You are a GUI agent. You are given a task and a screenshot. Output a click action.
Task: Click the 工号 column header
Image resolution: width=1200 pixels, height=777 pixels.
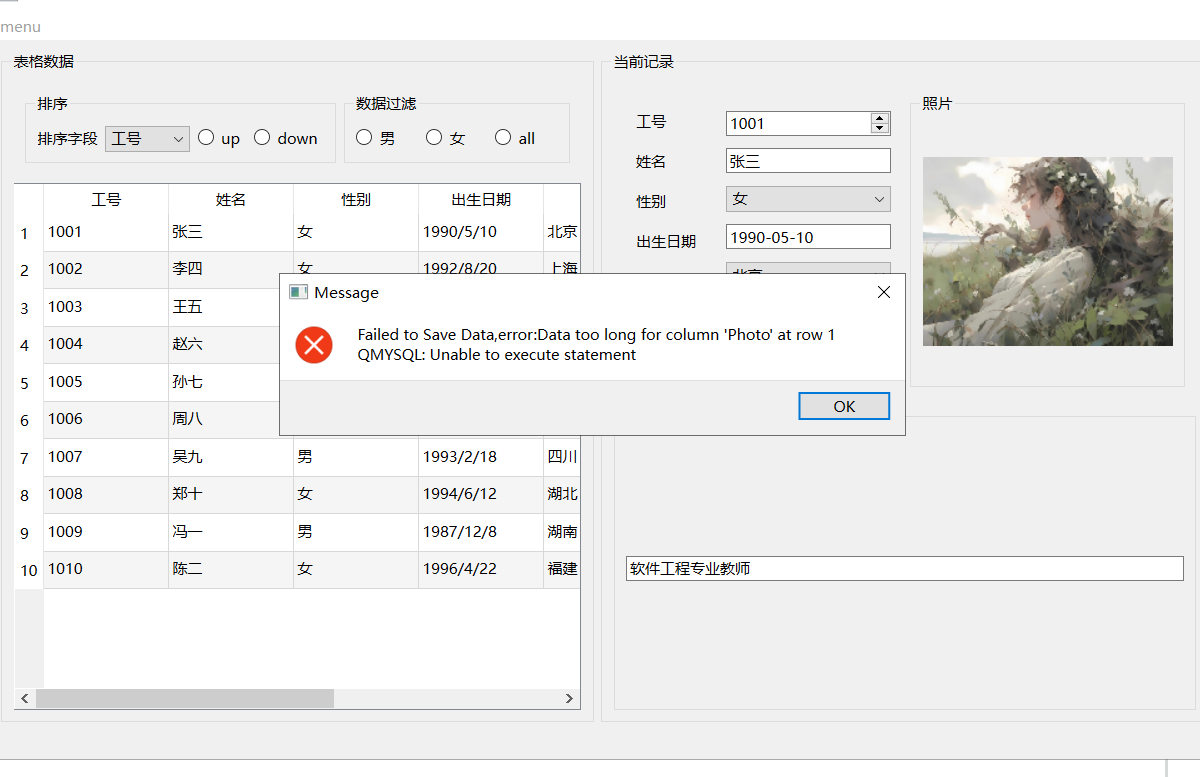(x=106, y=199)
